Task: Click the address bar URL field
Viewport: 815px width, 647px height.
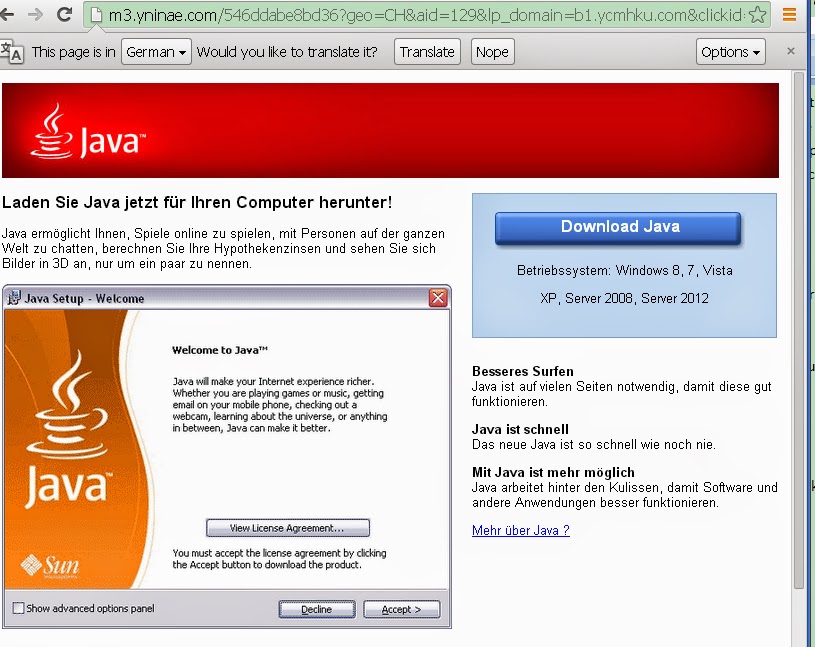Action: click(426, 15)
